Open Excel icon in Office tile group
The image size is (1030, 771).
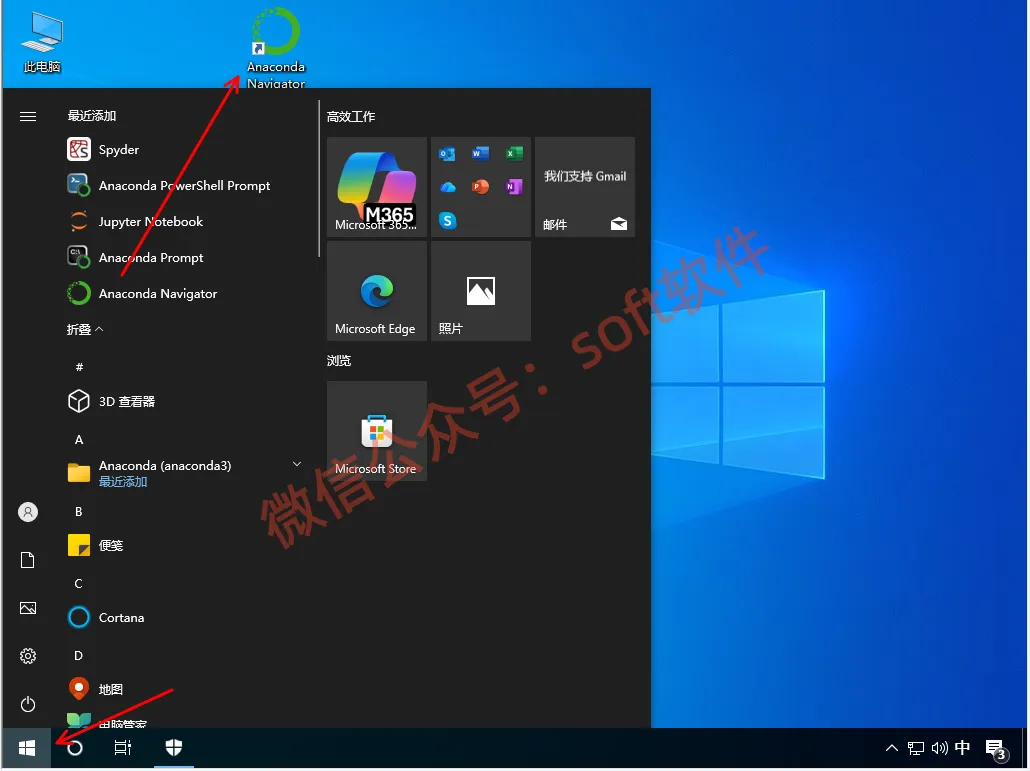point(514,154)
